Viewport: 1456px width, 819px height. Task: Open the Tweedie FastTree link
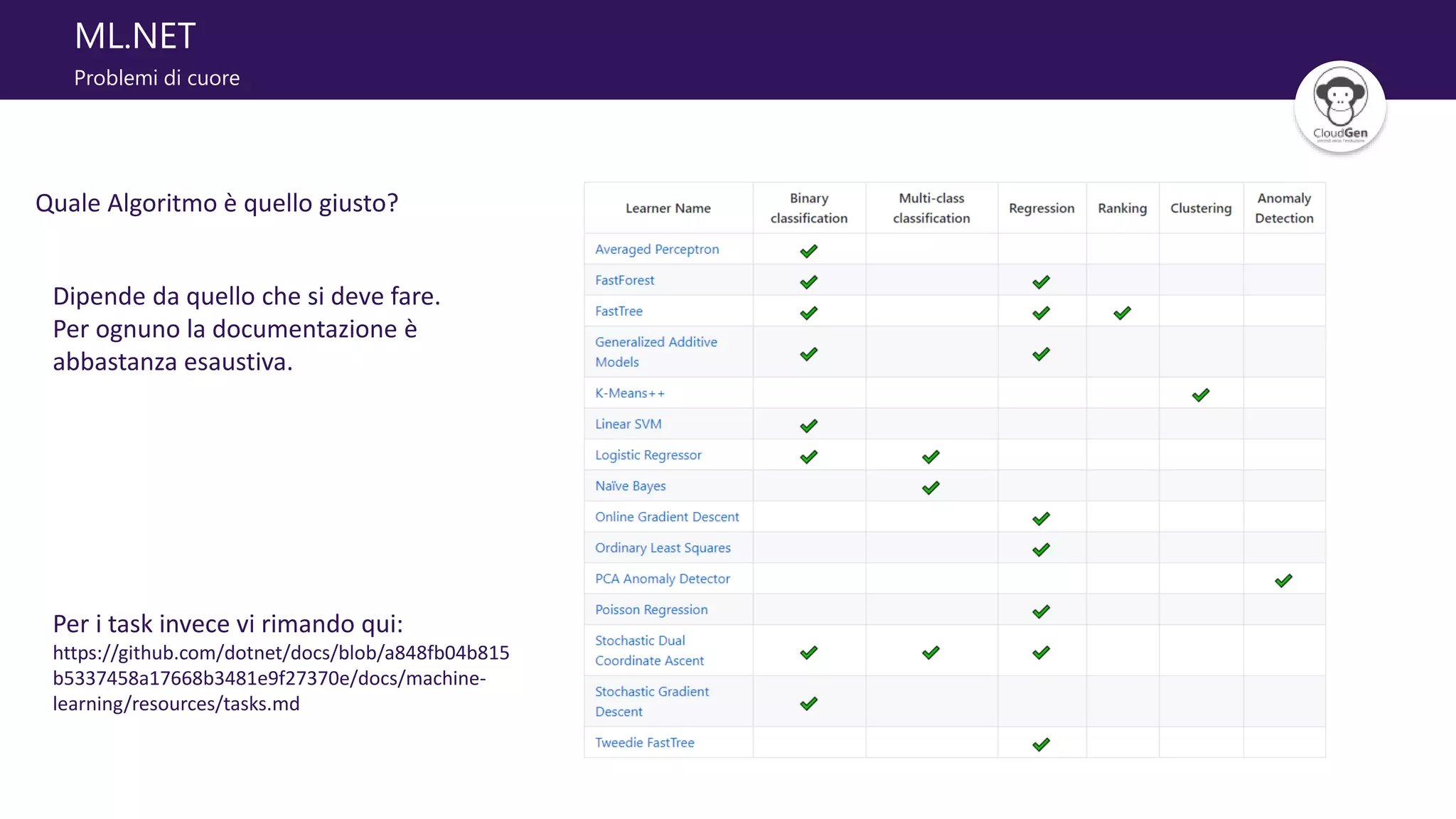click(x=644, y=743)
